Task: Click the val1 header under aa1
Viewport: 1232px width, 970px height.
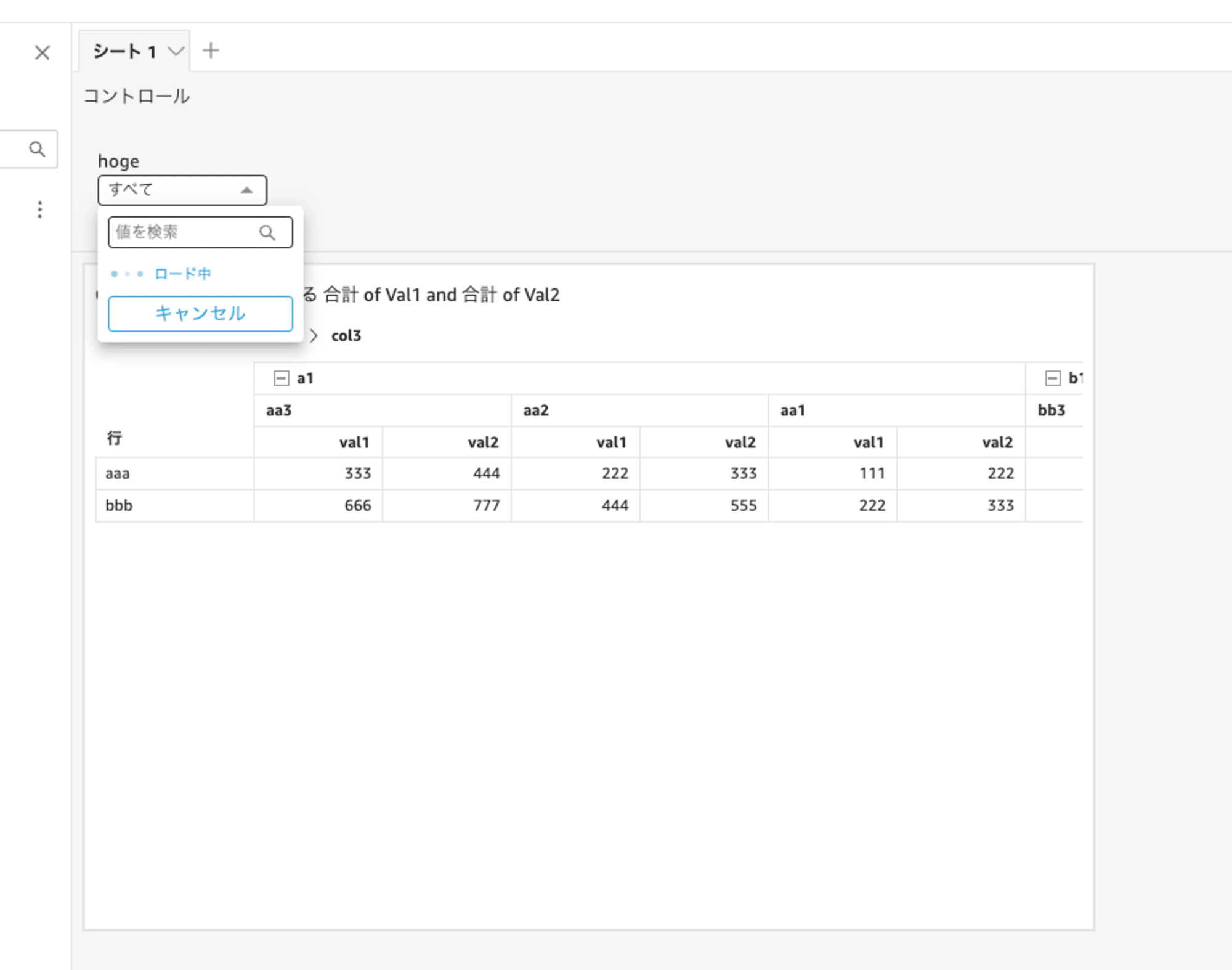Action: click(833, 442)
